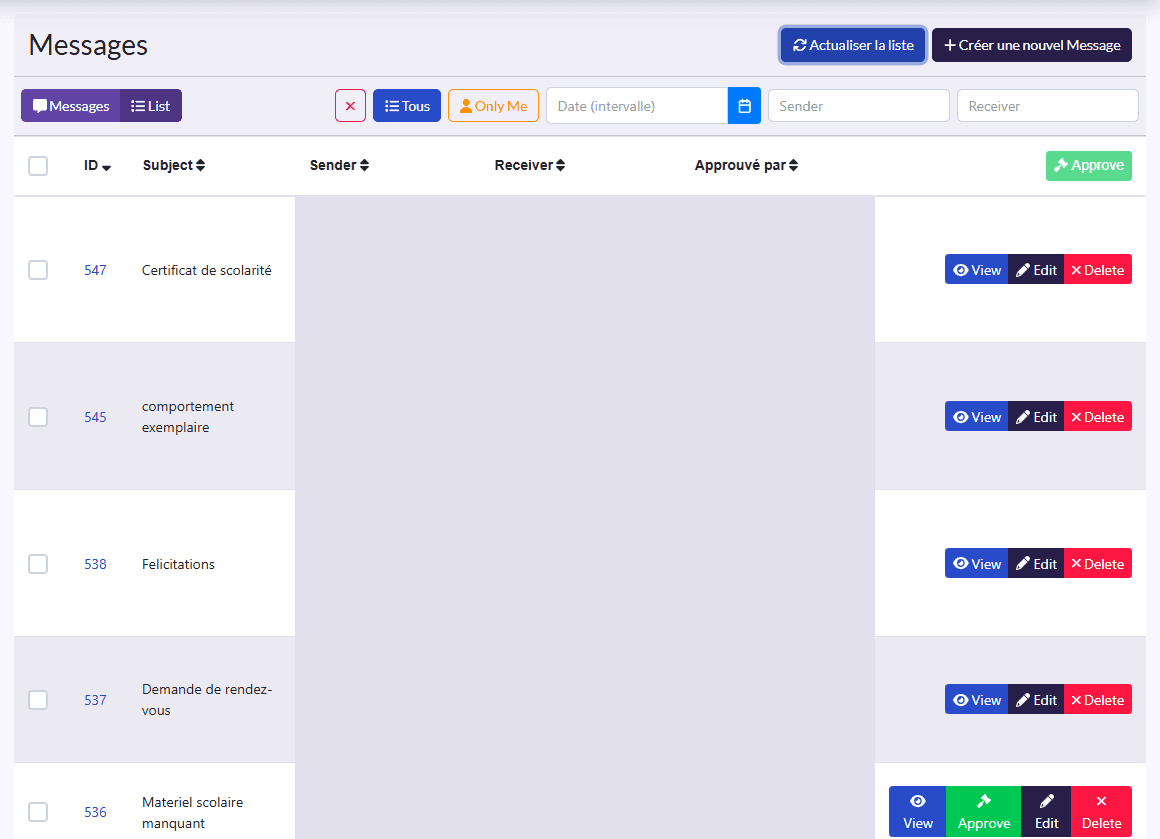The image size is (1160, 839).
Task: View the Certificat de scolarité message
Action: 977,270
